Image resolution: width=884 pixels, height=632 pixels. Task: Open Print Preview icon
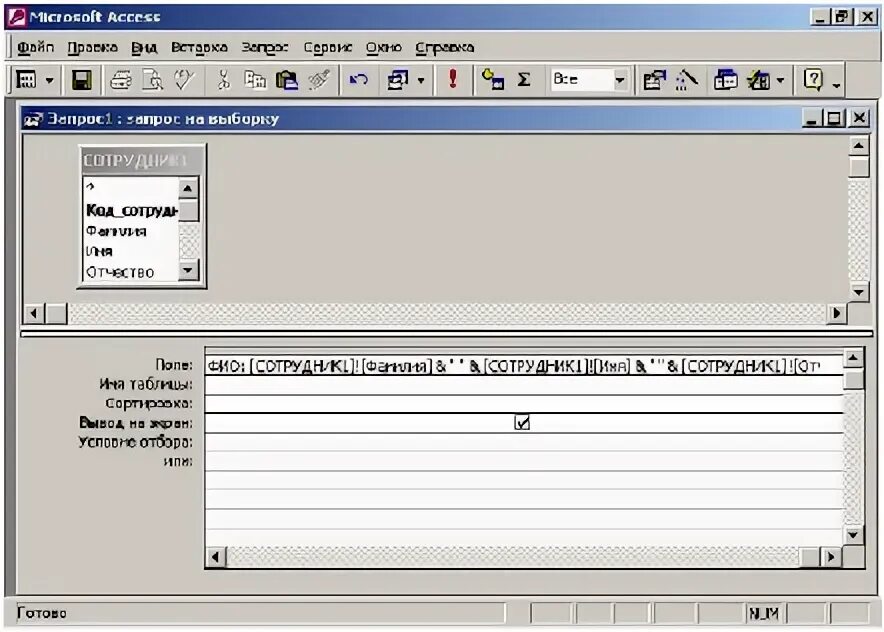pyautogui.click(x=152, y=80)
